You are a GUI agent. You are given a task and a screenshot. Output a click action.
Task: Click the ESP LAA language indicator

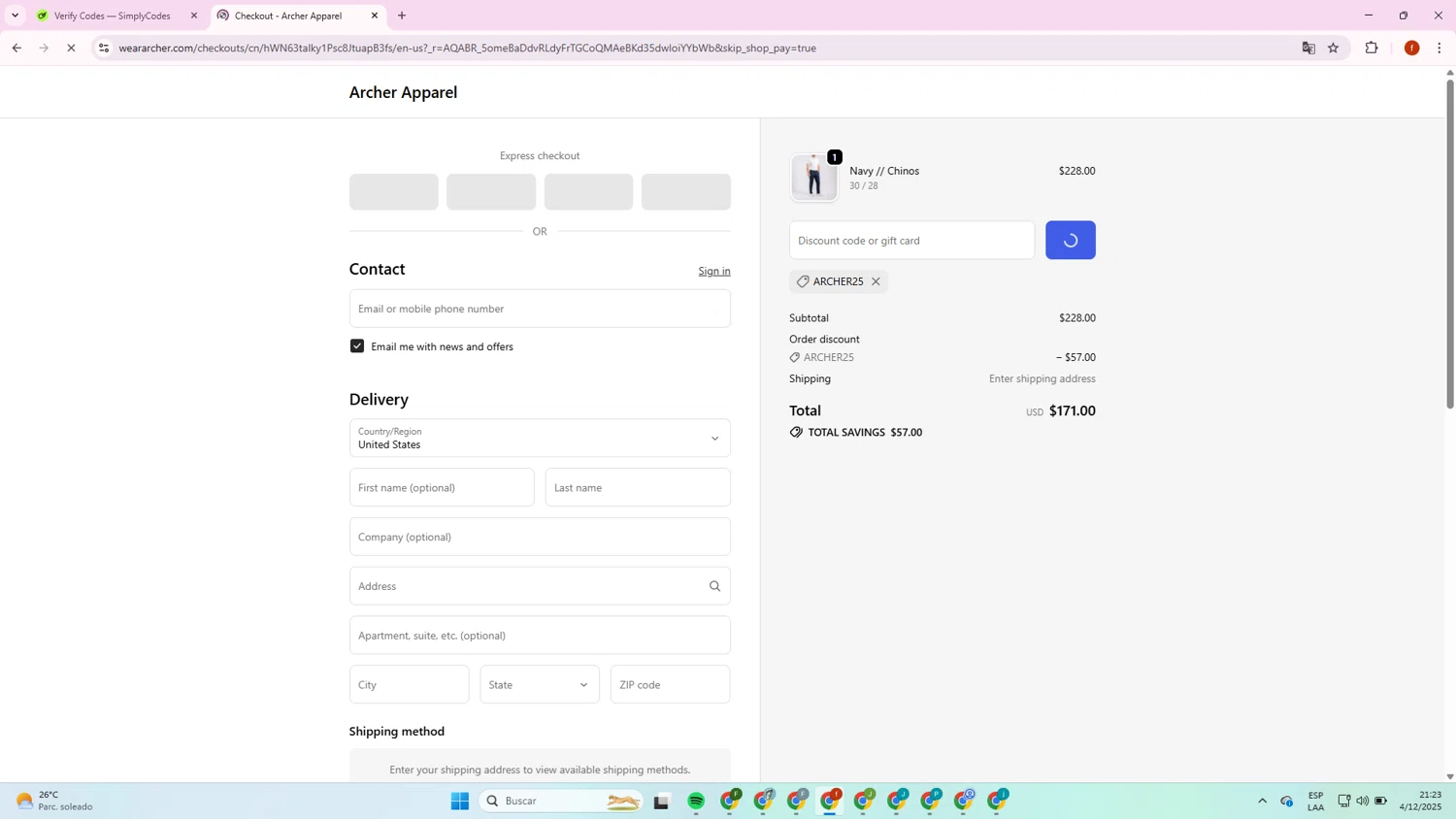1315,802
